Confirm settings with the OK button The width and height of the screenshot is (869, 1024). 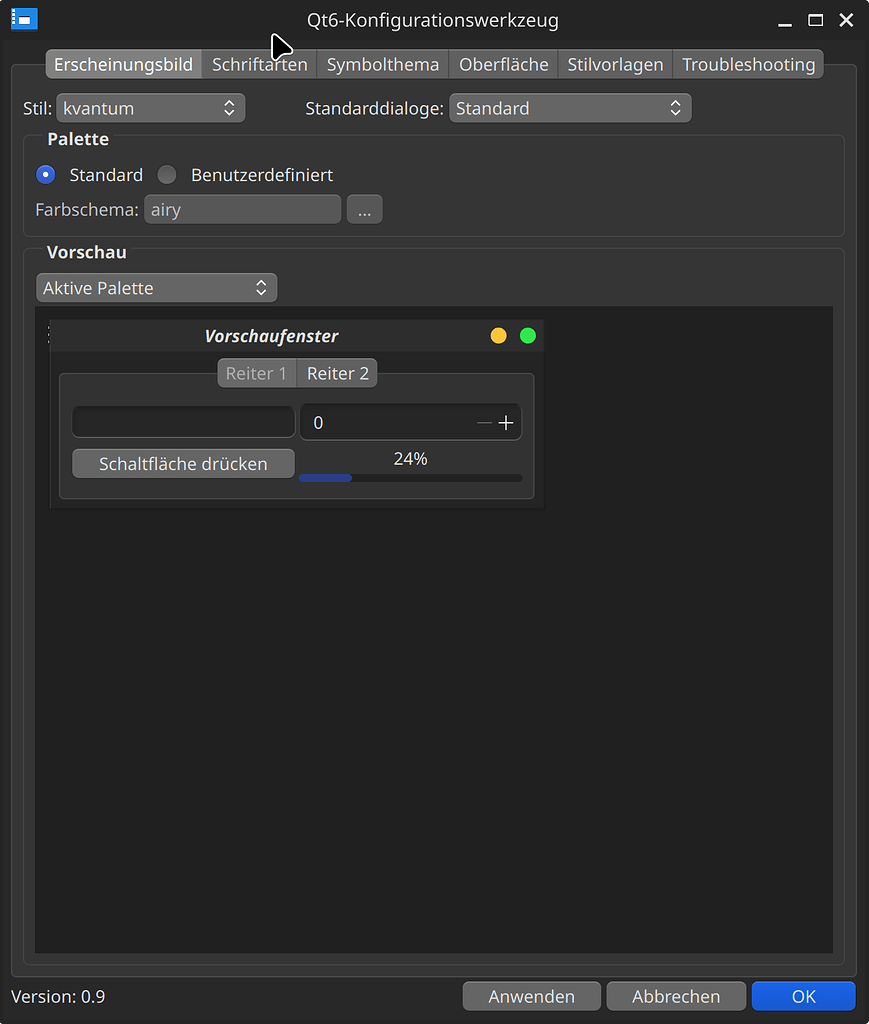click(x=803, y=996)
